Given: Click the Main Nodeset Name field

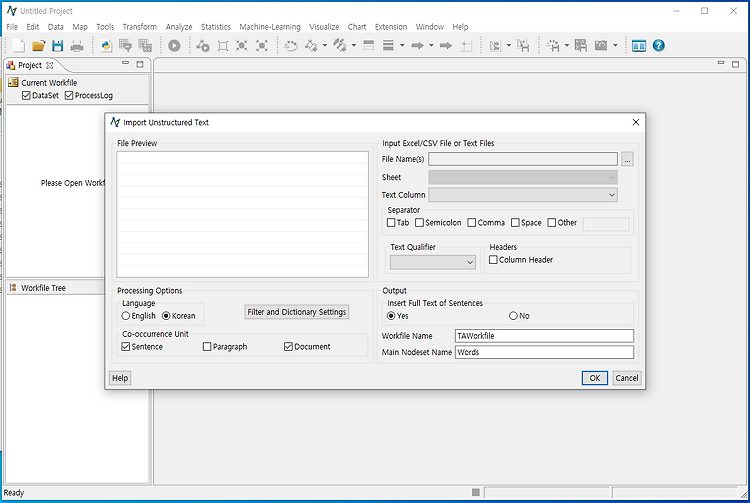Looking at the screenshot, I should [x=544, y=352].
